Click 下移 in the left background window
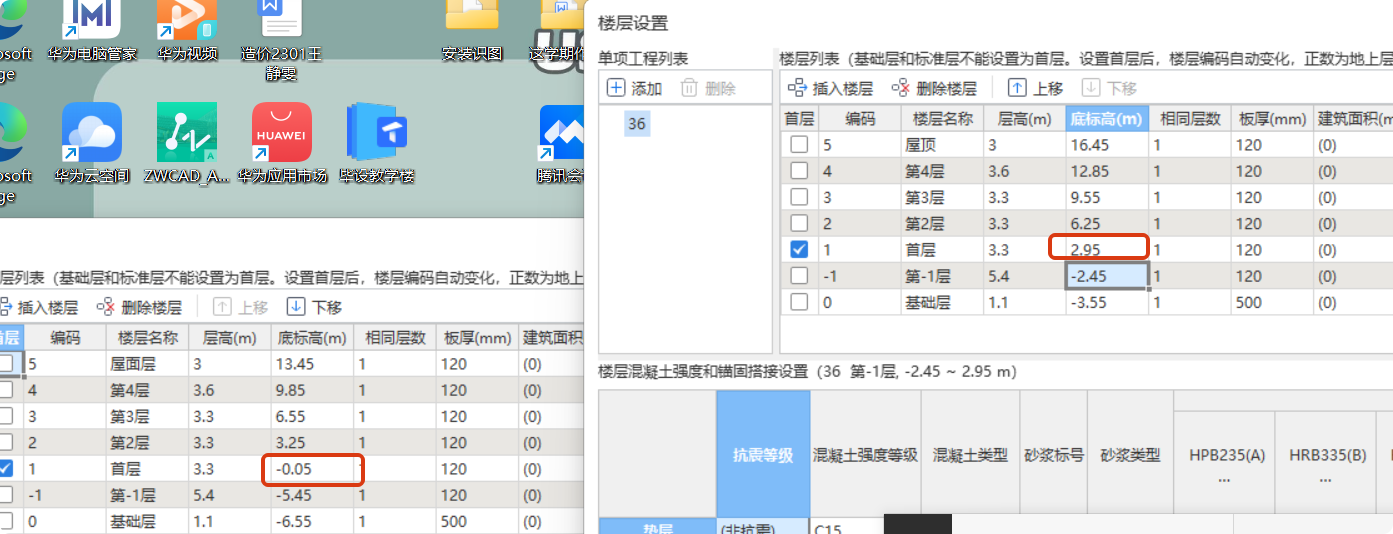The width and height of the screenshot is (1393, 534). click(x=314, y=307)
